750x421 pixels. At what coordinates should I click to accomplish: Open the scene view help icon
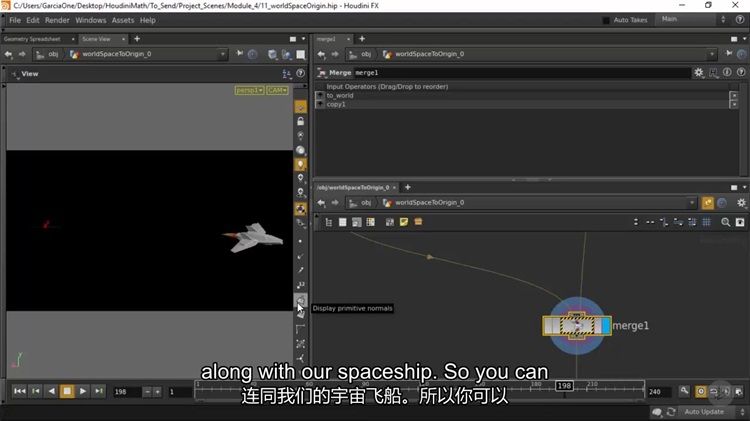click(300, 73)
